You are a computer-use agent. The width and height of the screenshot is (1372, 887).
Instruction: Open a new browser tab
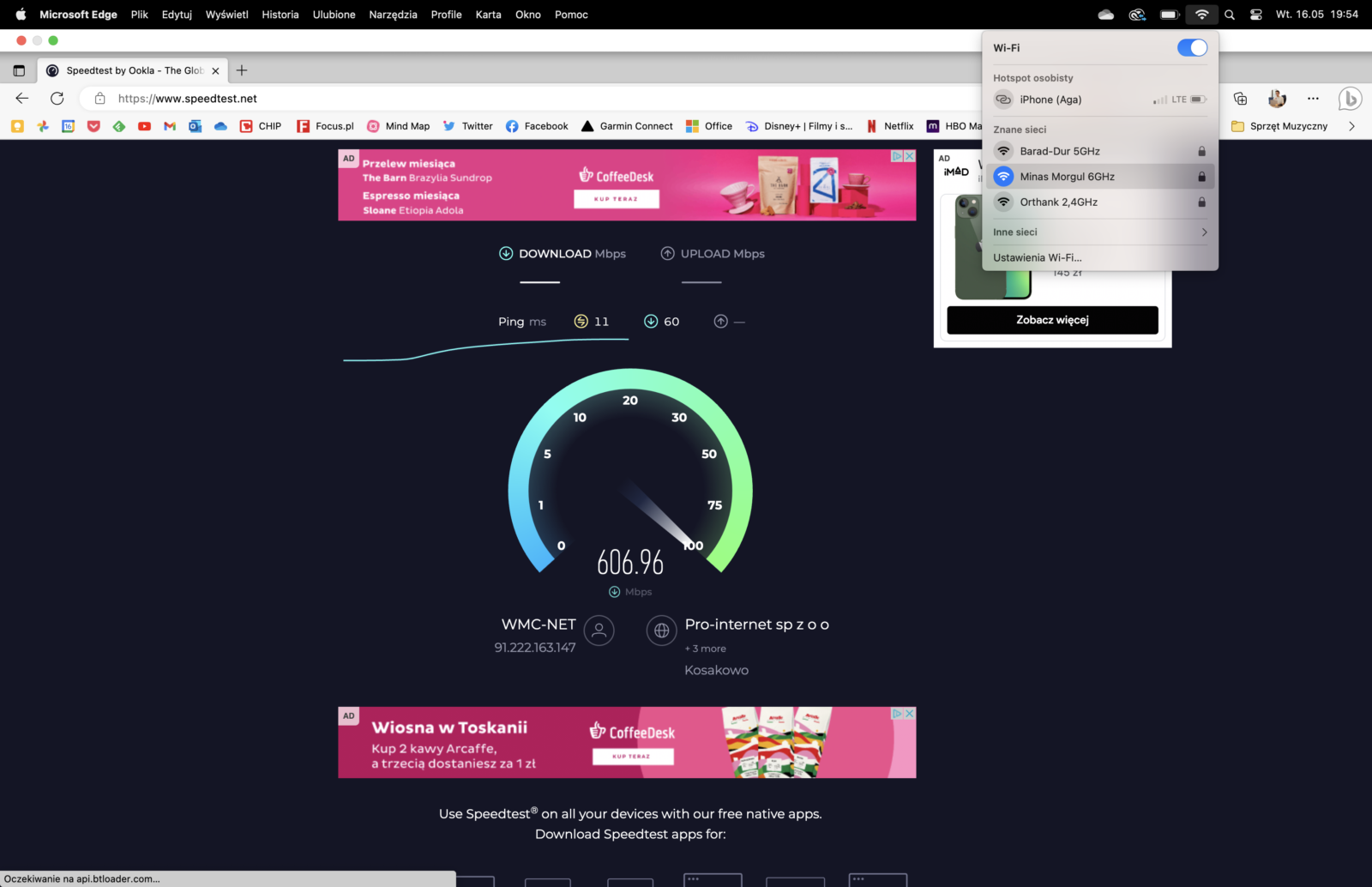coord(242,70)
